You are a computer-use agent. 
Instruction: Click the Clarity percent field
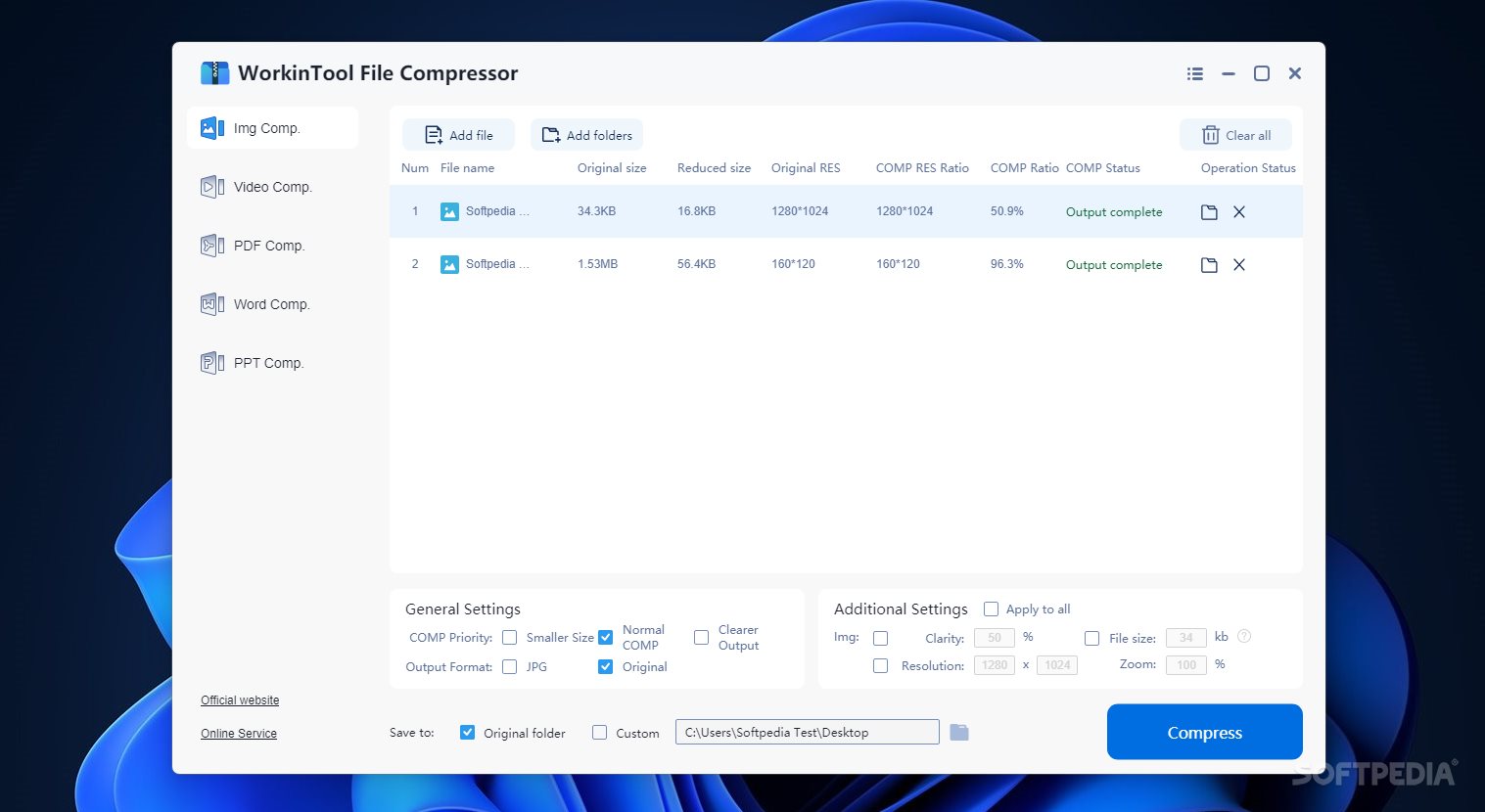point(995,638)
